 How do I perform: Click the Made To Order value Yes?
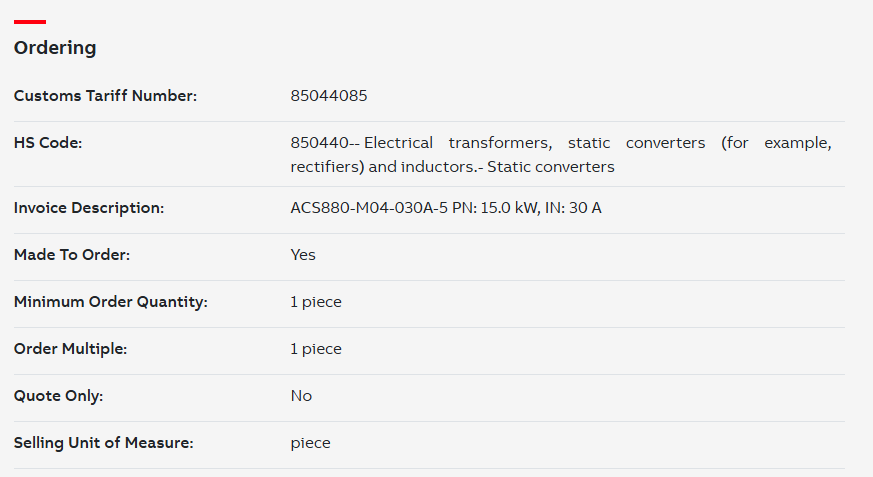(303, 255)
